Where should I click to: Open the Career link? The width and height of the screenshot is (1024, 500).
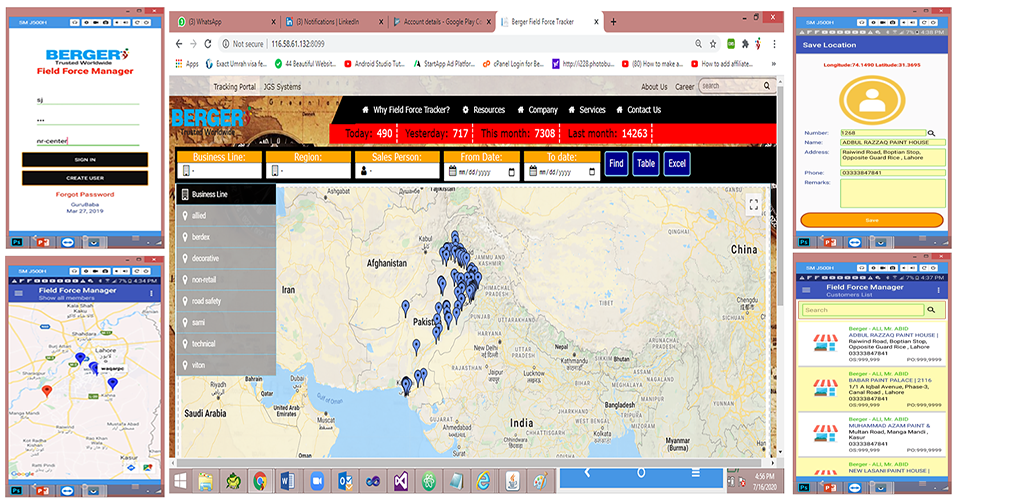click(684, 87)
